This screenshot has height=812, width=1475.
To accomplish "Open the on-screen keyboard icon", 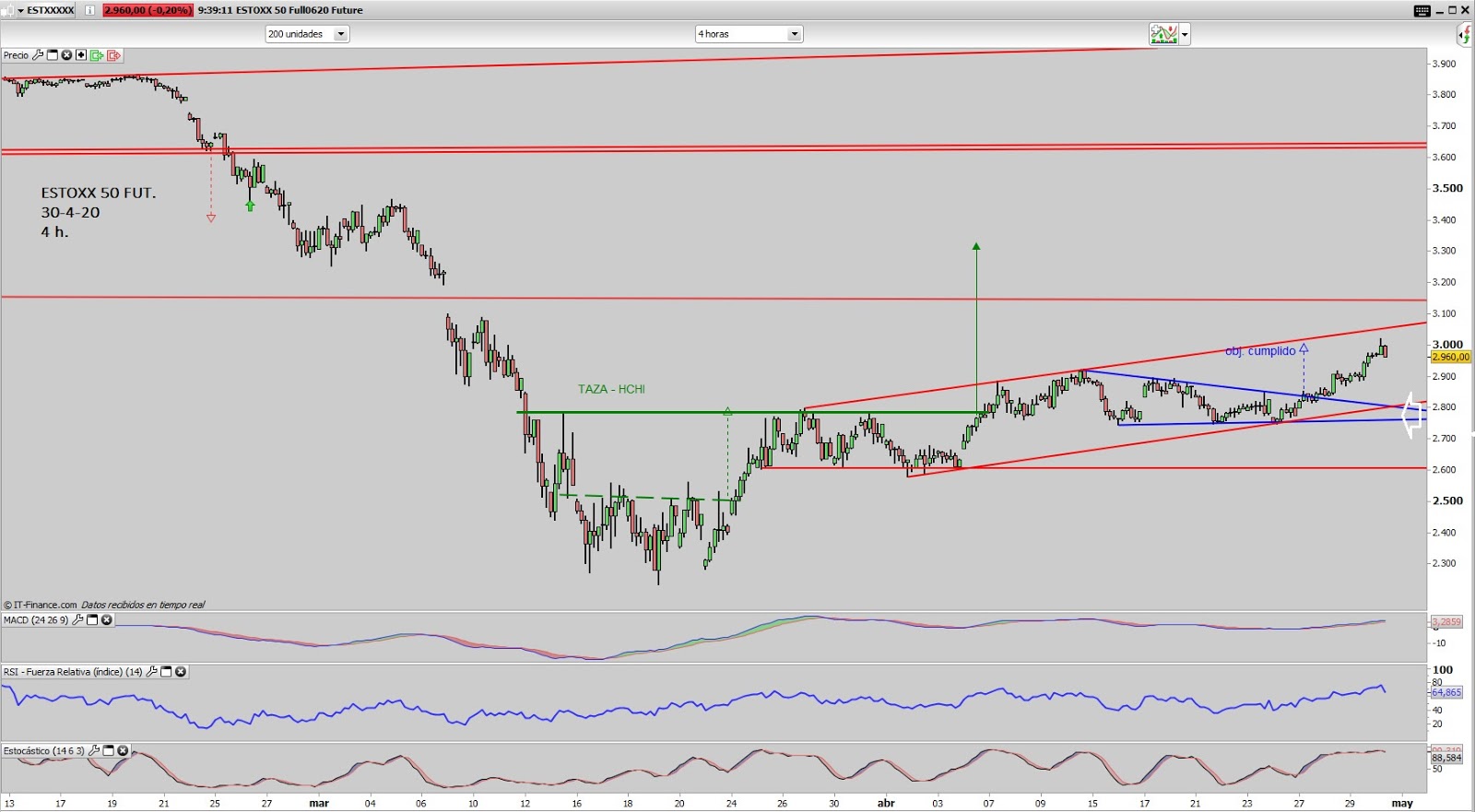I will pyautogui.click(x=1422, y=10).
